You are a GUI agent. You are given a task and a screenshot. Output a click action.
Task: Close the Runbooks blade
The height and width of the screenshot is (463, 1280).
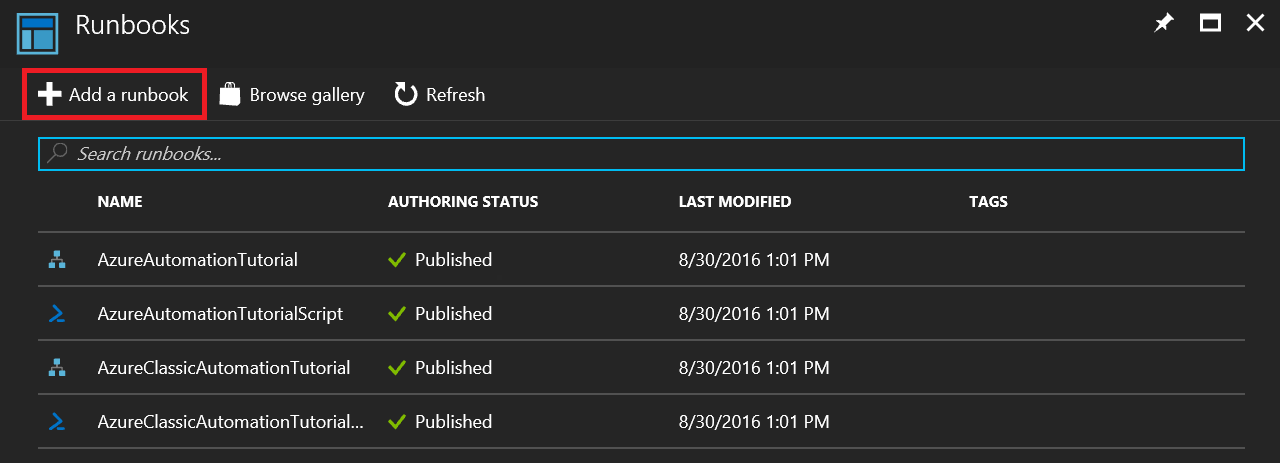point(1255,24)
